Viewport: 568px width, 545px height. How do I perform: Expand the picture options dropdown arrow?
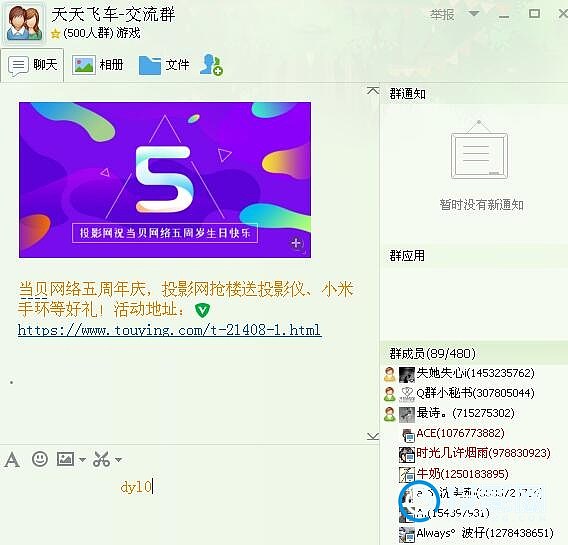click(82, 460)
